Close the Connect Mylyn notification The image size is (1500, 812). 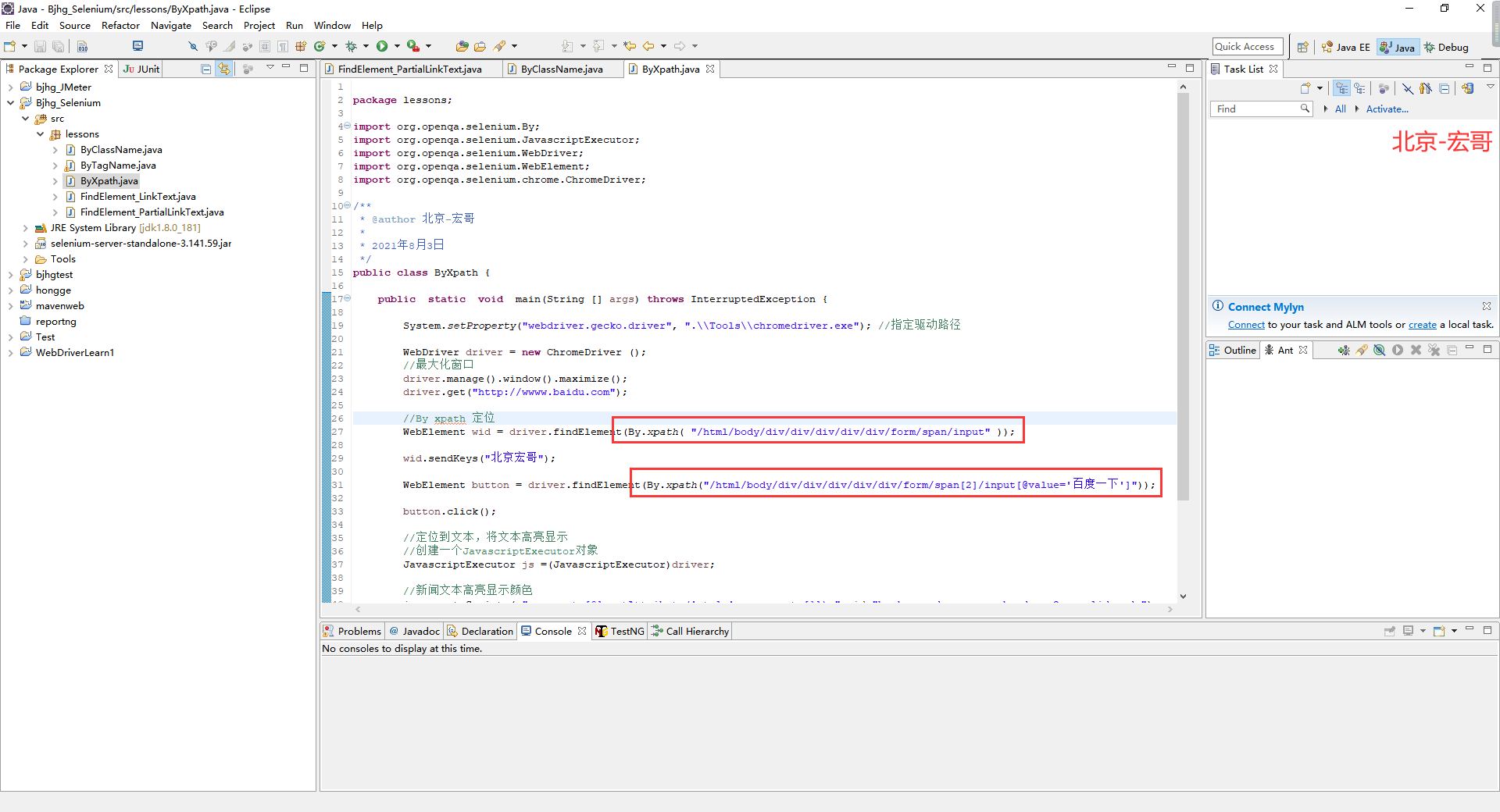1487,306
